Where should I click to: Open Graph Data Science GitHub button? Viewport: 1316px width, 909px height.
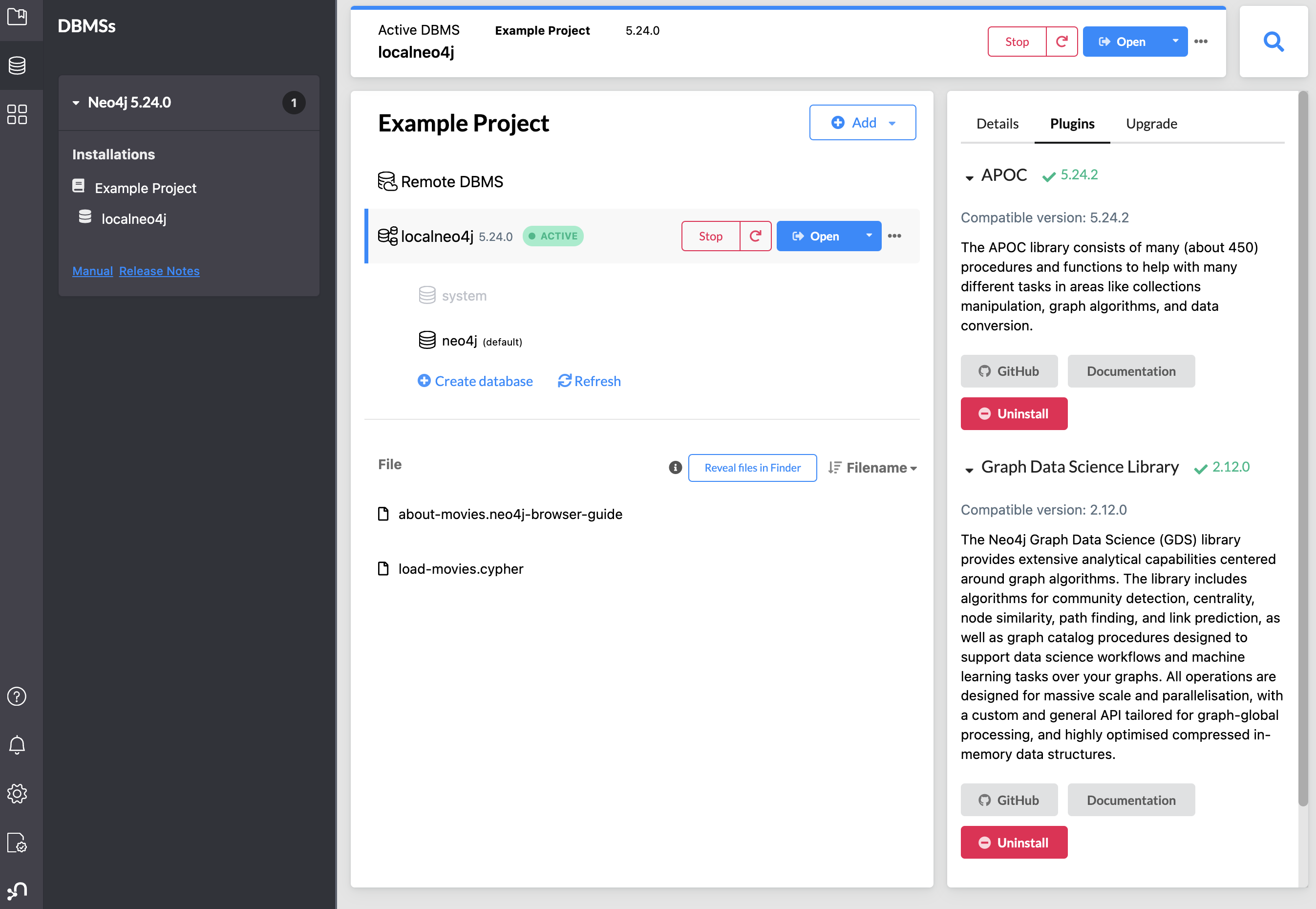(1009, 800)
